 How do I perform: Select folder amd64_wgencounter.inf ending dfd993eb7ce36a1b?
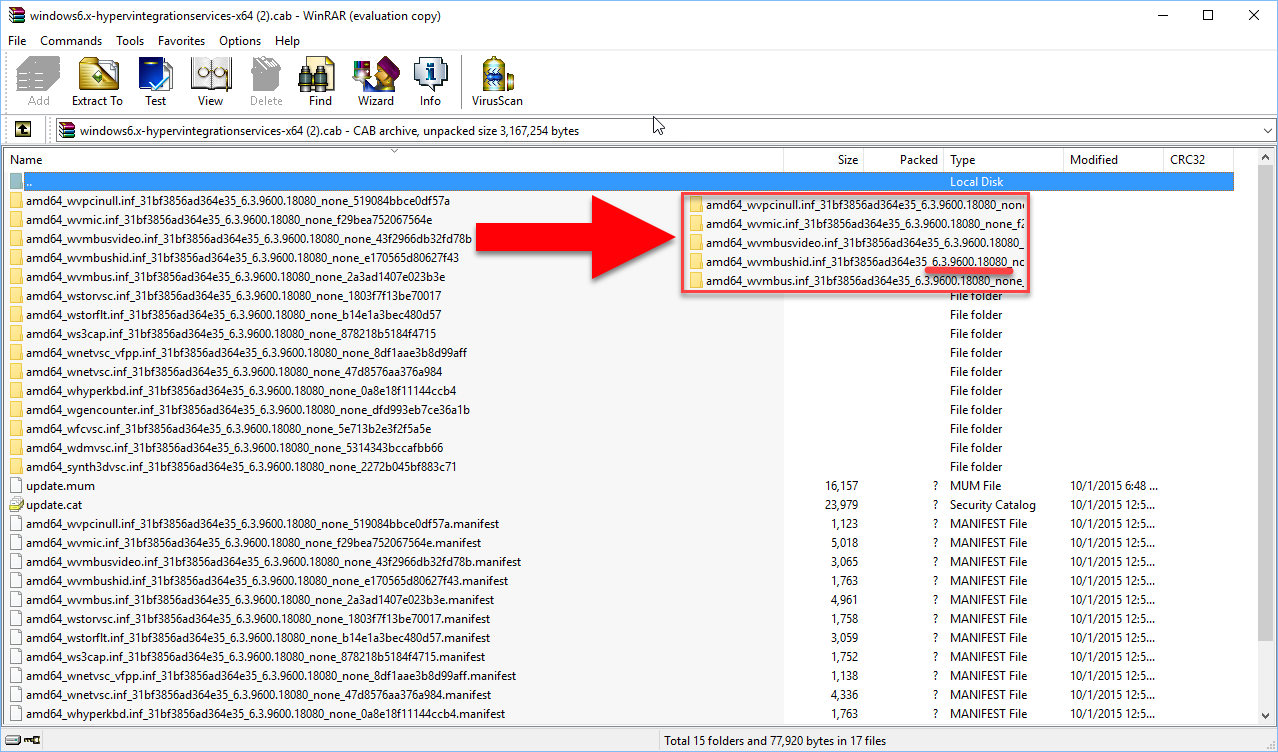[x=248, y=410]
